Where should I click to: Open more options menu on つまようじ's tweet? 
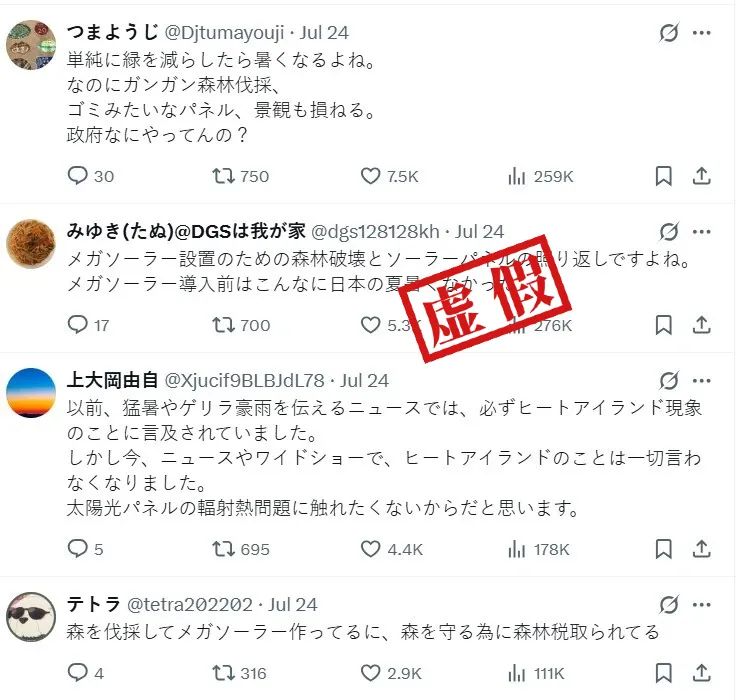702,33
